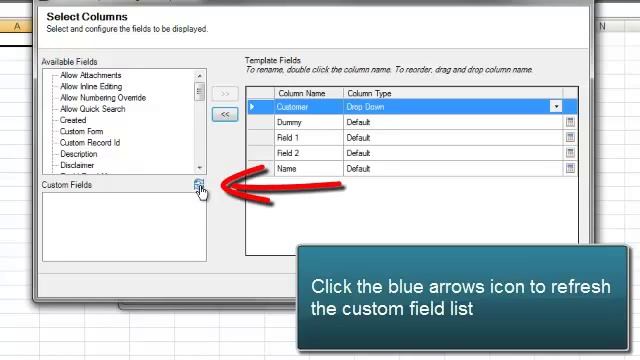Open column settings icon for Field 1 row
The width and height of the screenshot is (640, 360).
(570, 137)
